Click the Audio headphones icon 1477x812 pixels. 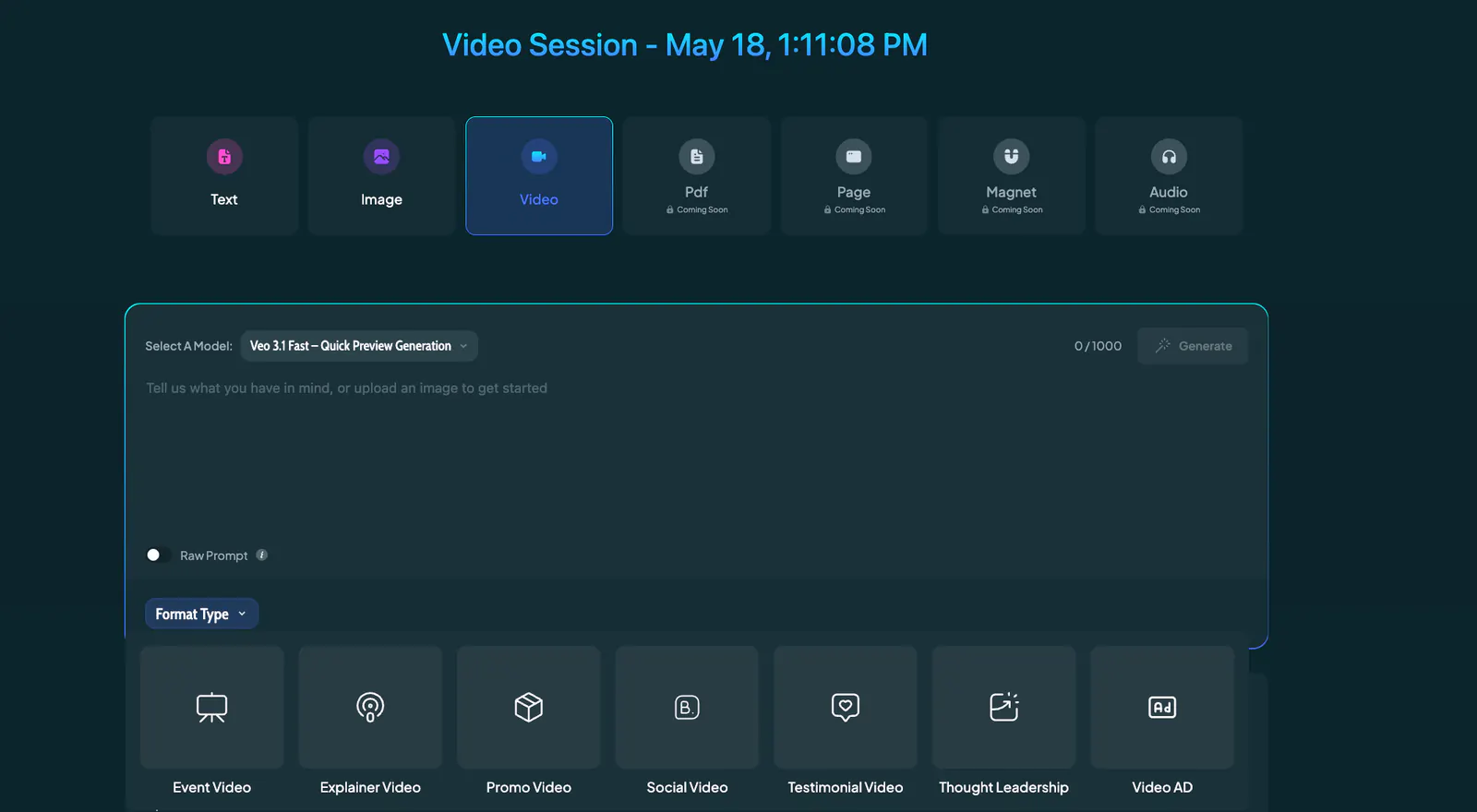coord(1169,157)
